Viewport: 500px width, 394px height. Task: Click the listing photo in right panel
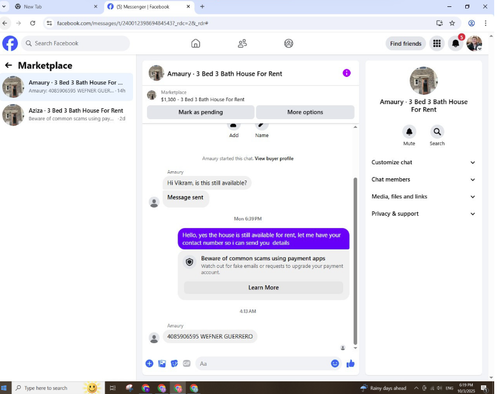tap(423, 81)
